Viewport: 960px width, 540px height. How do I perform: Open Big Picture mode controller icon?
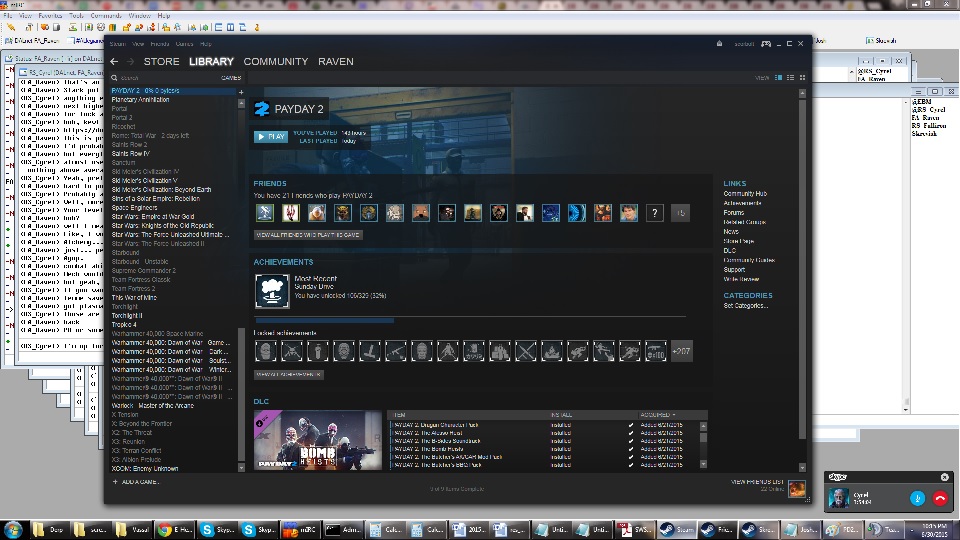765,44
